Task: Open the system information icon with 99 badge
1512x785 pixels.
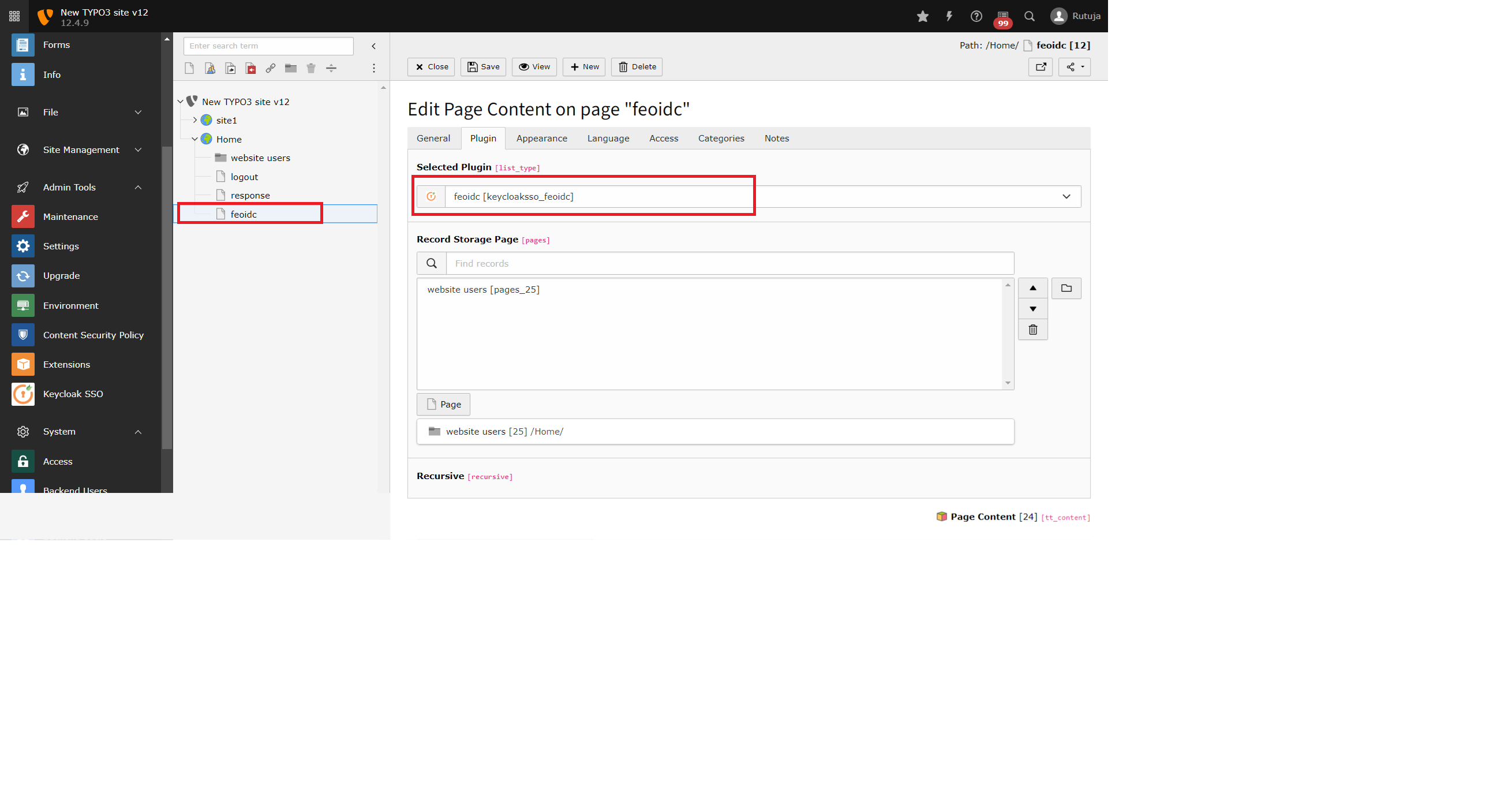Action: [1002, 16]
